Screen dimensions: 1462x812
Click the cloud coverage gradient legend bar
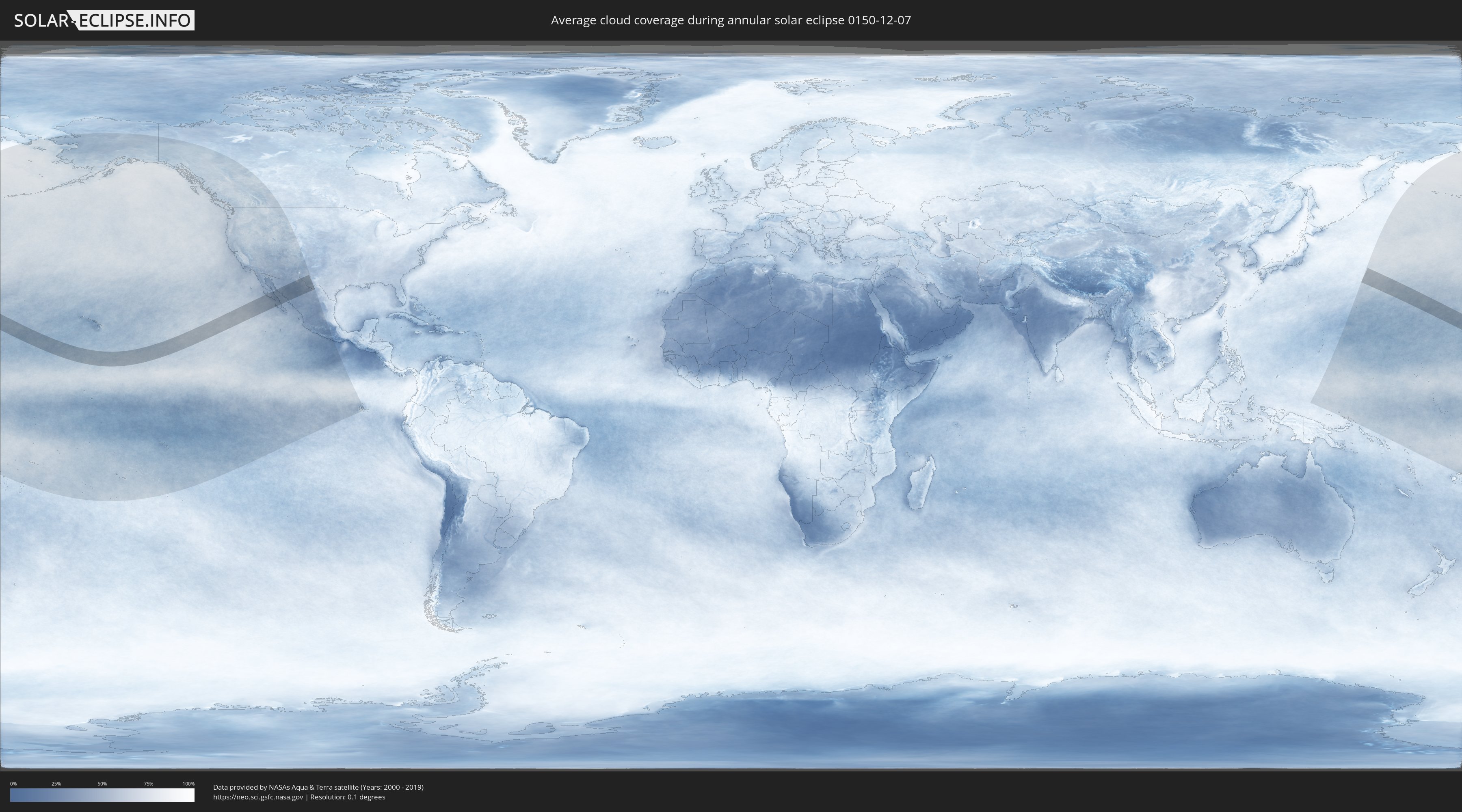point(102,795)
